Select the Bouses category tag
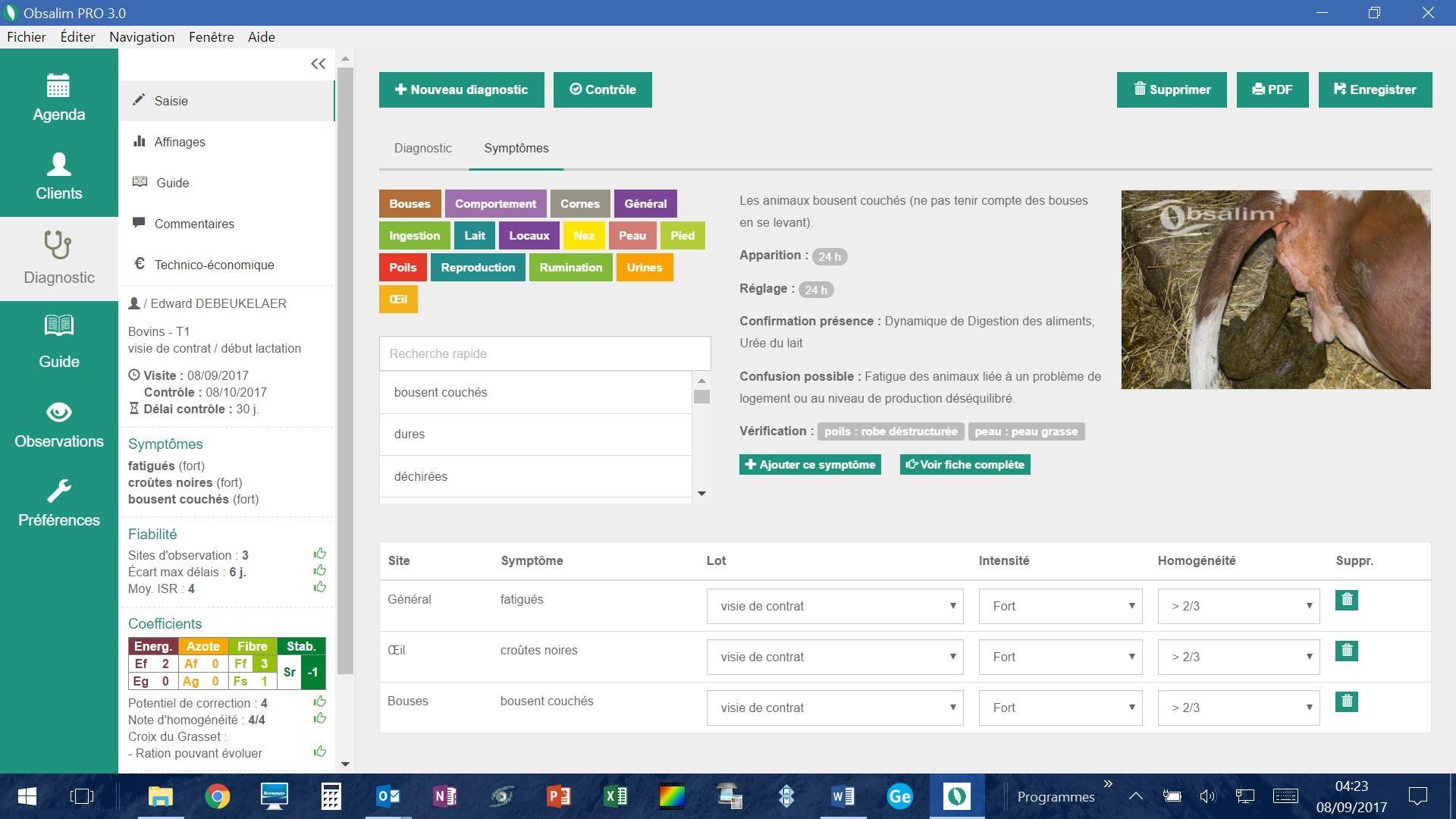 (x=409, y=204)
